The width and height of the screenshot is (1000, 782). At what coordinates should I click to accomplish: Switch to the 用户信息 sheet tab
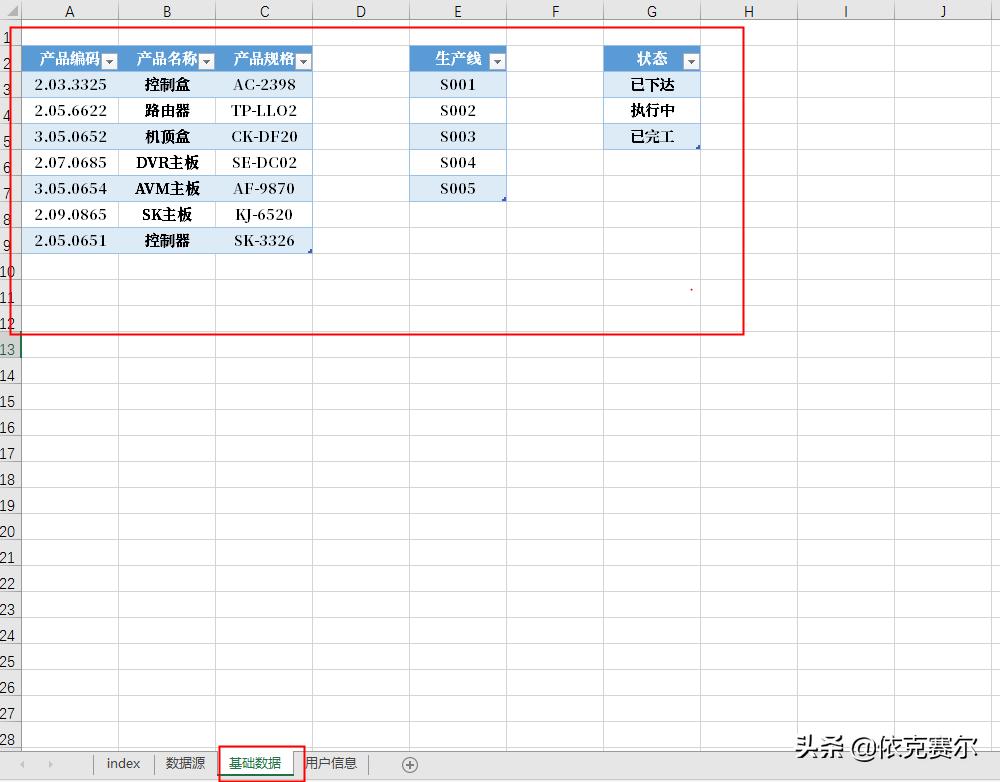click(330, 763)
